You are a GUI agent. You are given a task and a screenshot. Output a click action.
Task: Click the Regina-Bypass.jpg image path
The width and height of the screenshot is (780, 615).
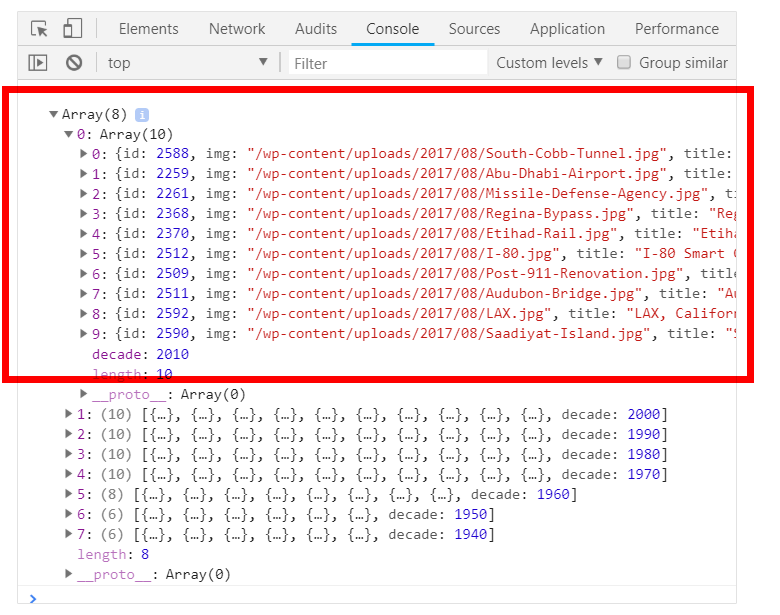[x=440, y=213]
